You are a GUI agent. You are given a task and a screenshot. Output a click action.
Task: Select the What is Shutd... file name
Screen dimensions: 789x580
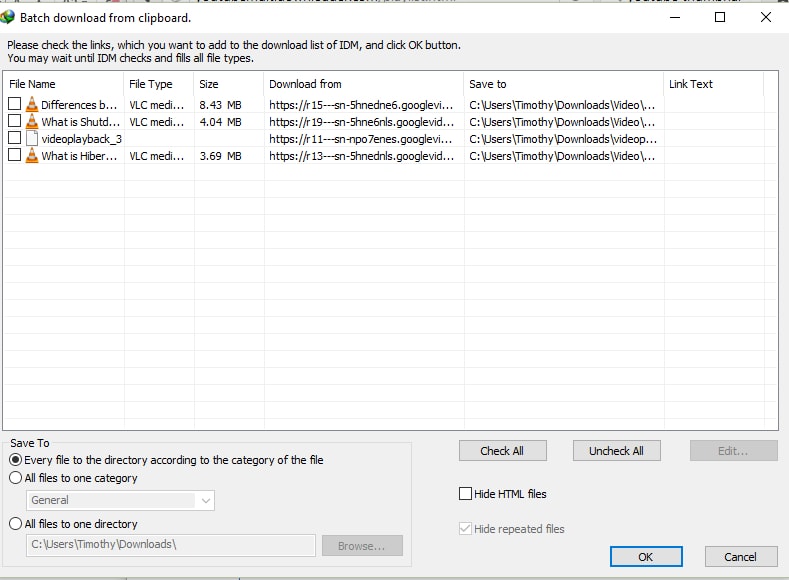[81, 122]
